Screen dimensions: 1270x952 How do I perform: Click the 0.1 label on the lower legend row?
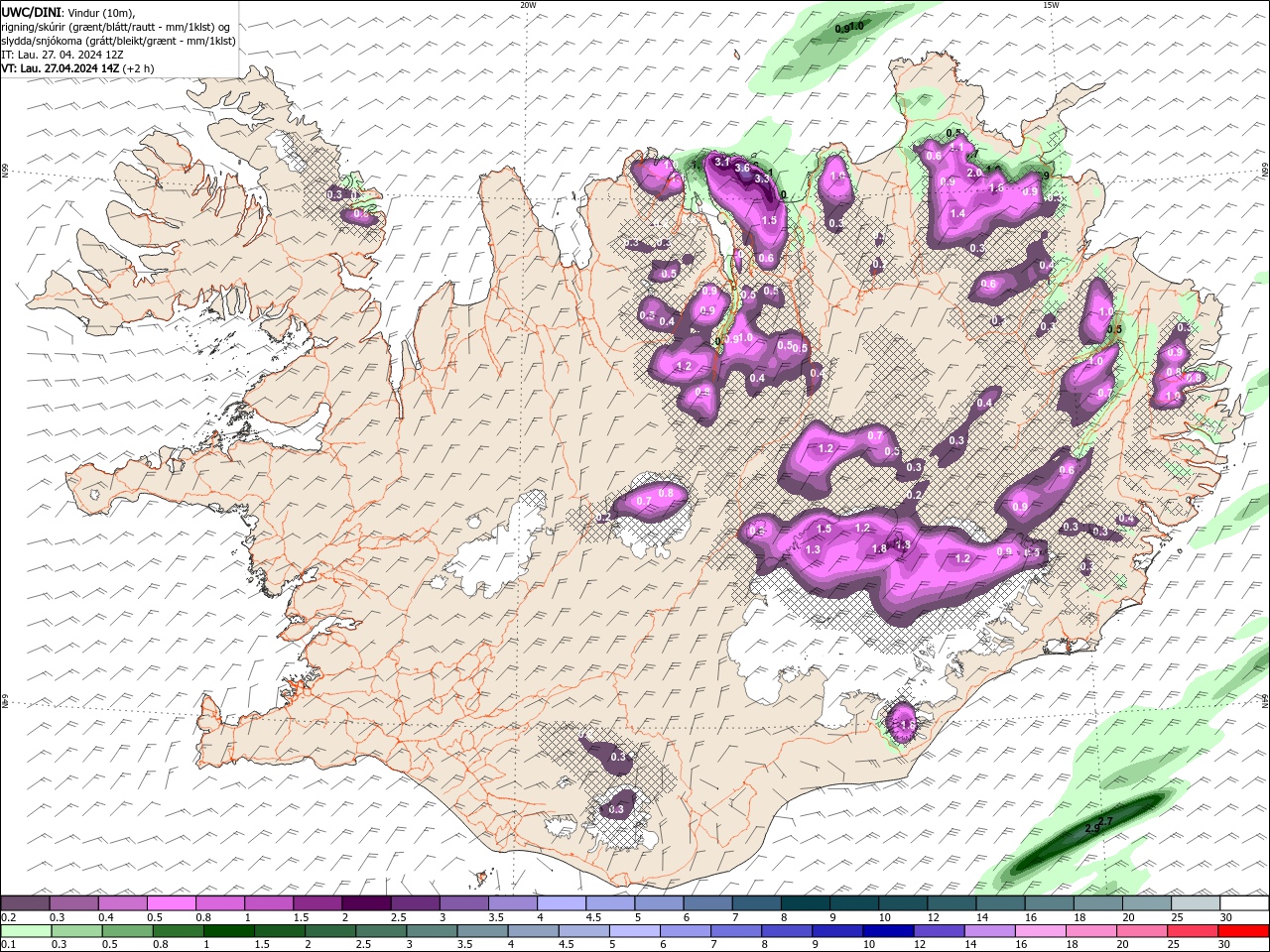coord(8,946)
